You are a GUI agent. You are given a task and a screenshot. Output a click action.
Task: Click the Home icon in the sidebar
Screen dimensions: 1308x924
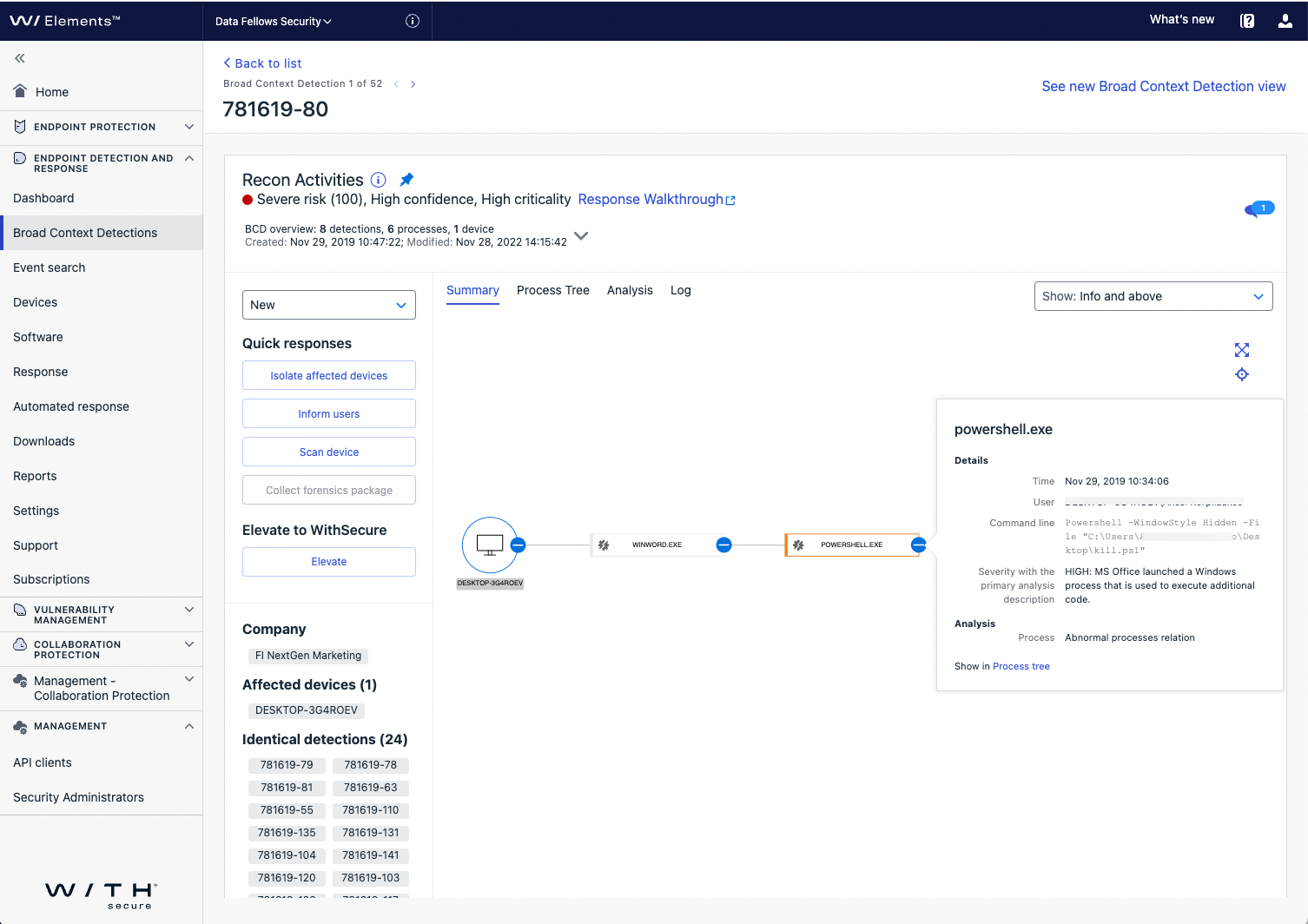(x=19, y=91)
